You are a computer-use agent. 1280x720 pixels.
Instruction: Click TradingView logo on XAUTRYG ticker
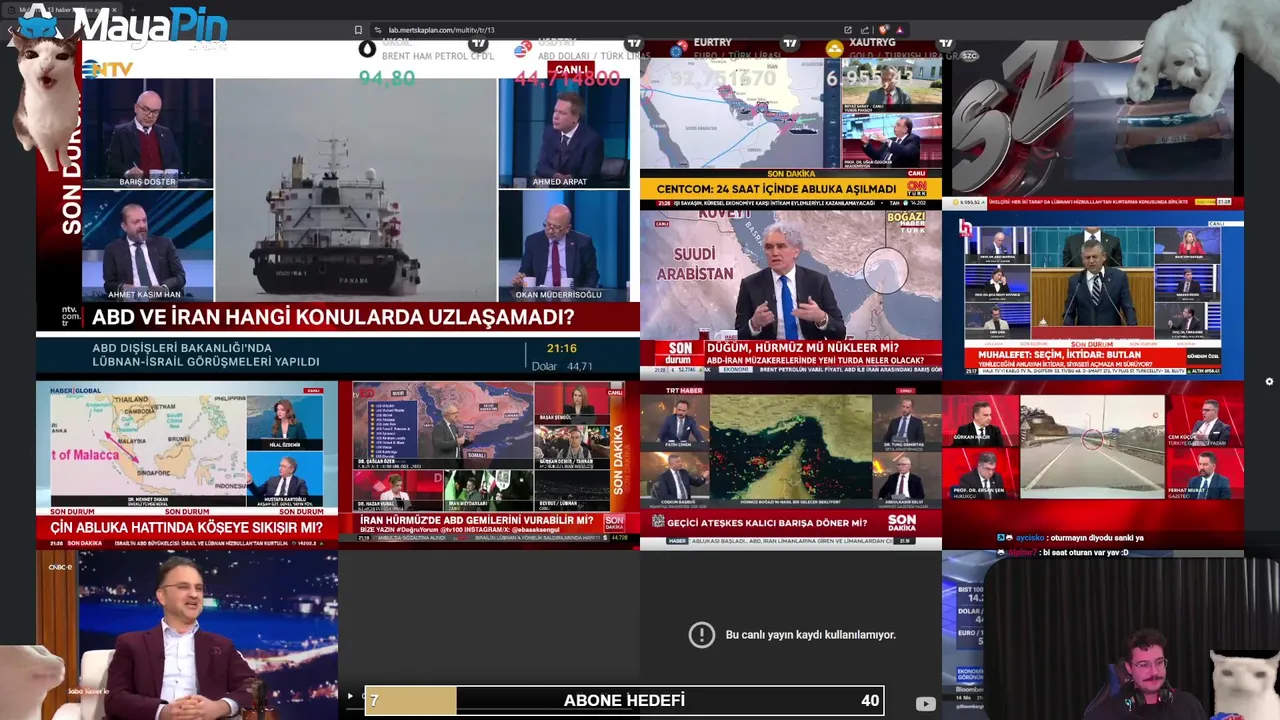(945, 43)
